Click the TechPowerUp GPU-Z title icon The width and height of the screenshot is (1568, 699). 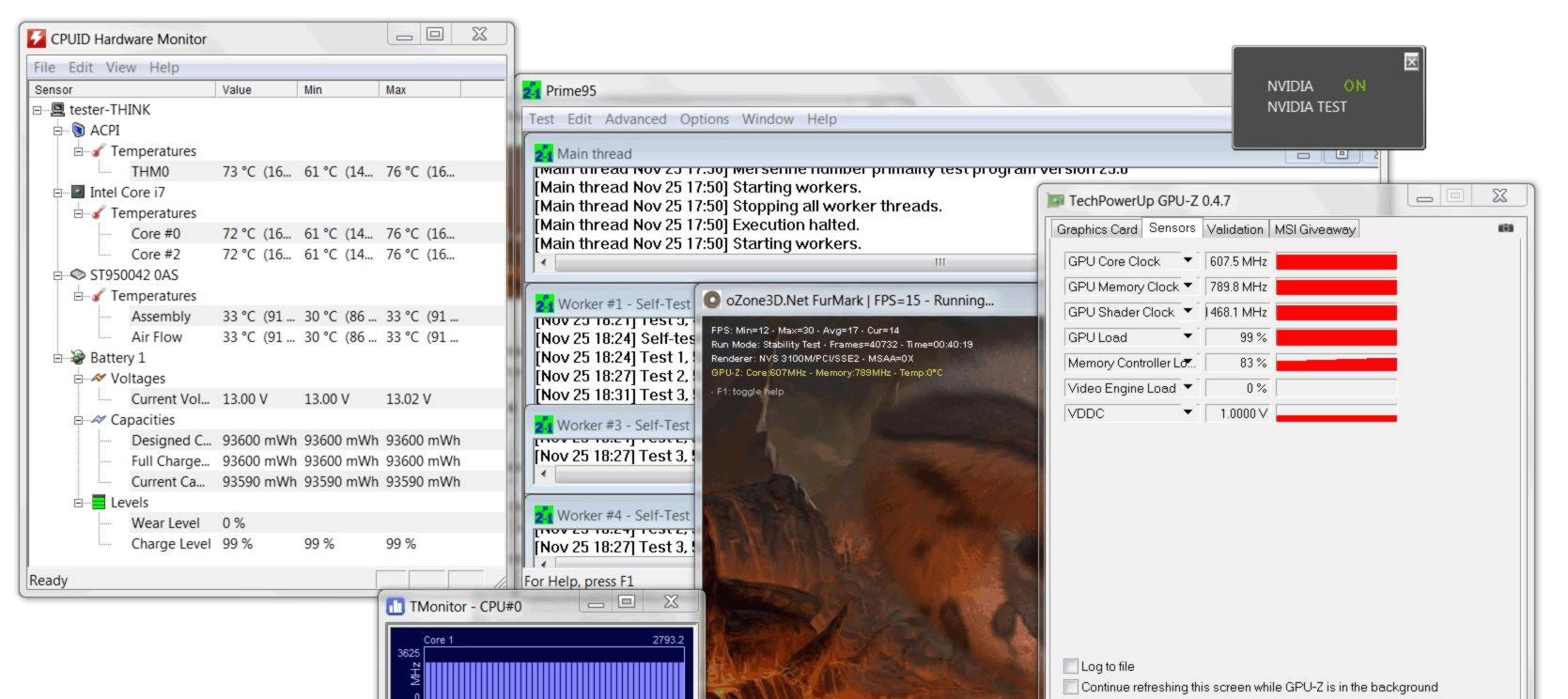[x=1056, y=200]
